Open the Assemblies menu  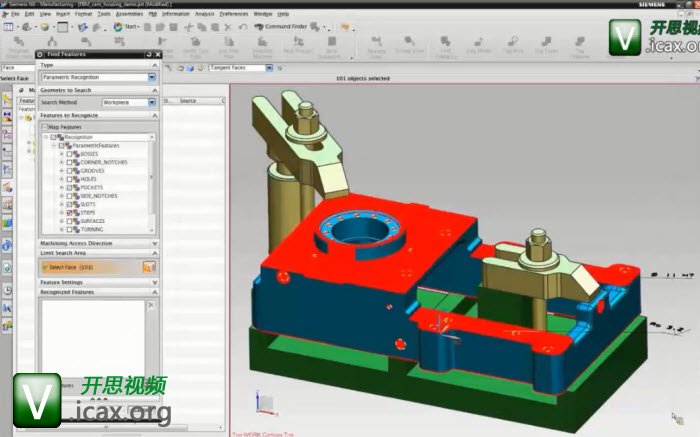(129, 14)
